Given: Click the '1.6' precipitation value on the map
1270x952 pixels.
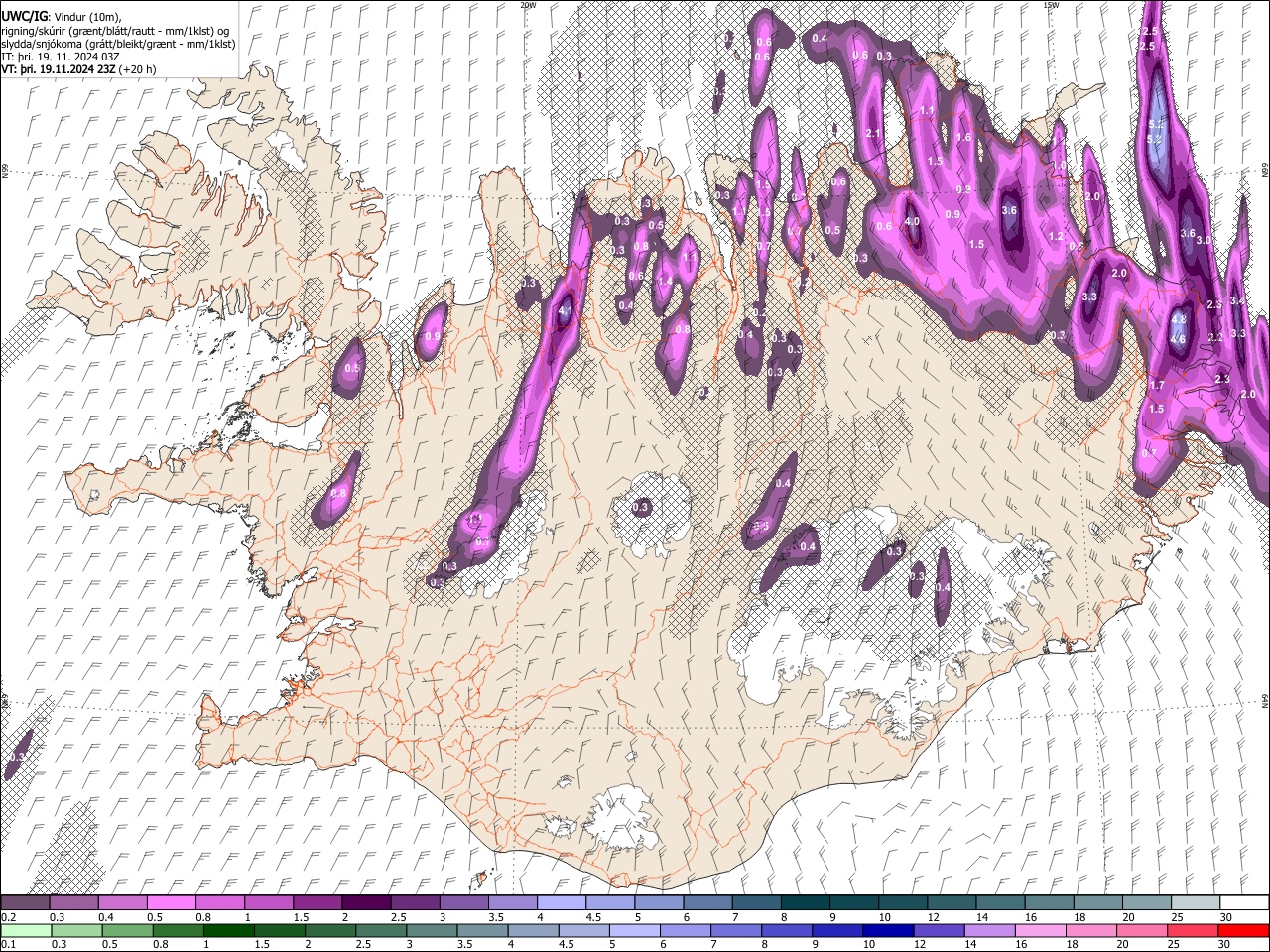Looking at the screenshot, I should pyautogui.click(x=962, y=137).
